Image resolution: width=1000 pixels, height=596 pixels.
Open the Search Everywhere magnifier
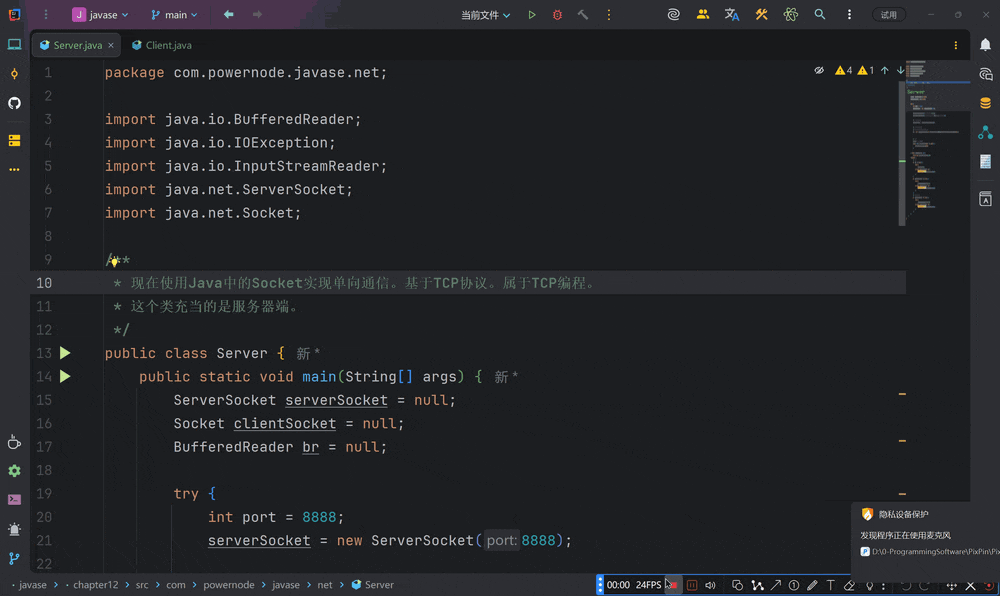tap(820, 15)
